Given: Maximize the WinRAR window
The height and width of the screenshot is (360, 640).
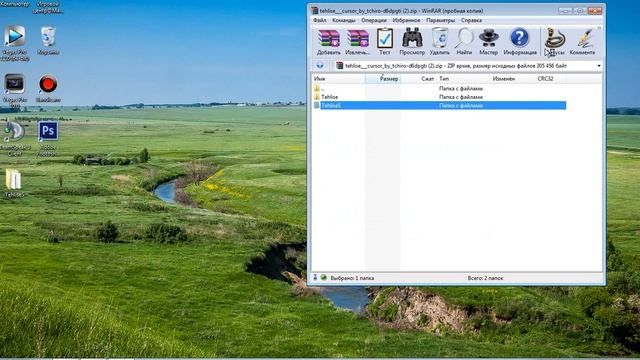Looking at the screenshot, I should click(580, 11).
